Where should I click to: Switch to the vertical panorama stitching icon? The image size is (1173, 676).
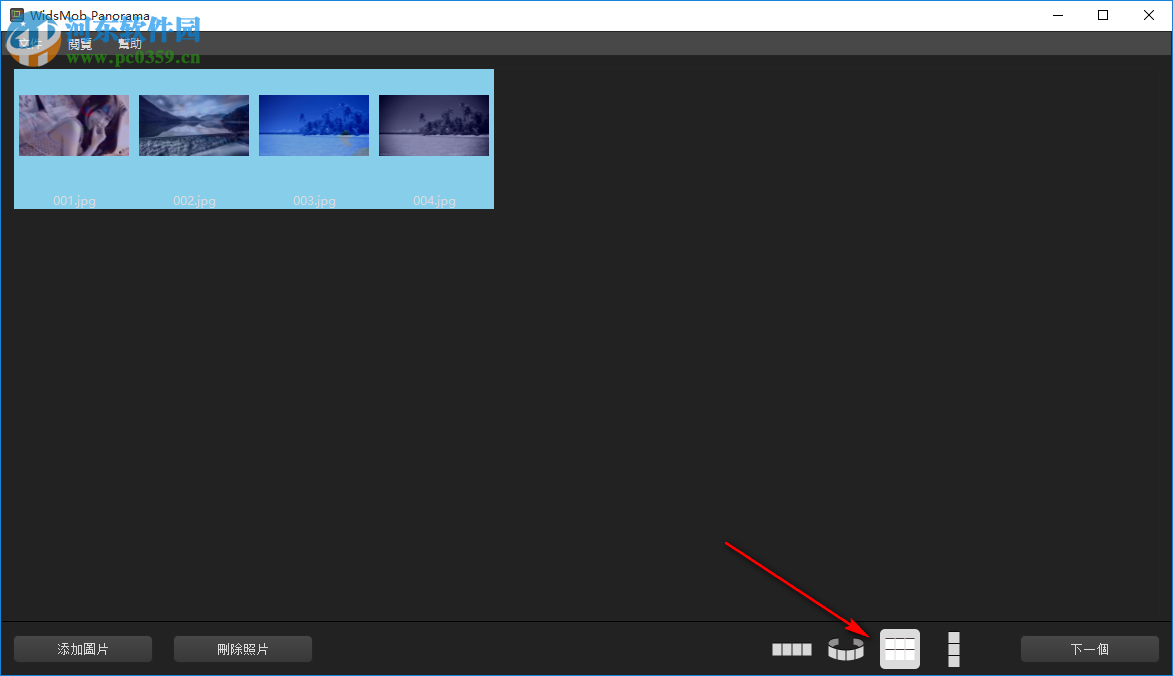[x=952, y=648]
